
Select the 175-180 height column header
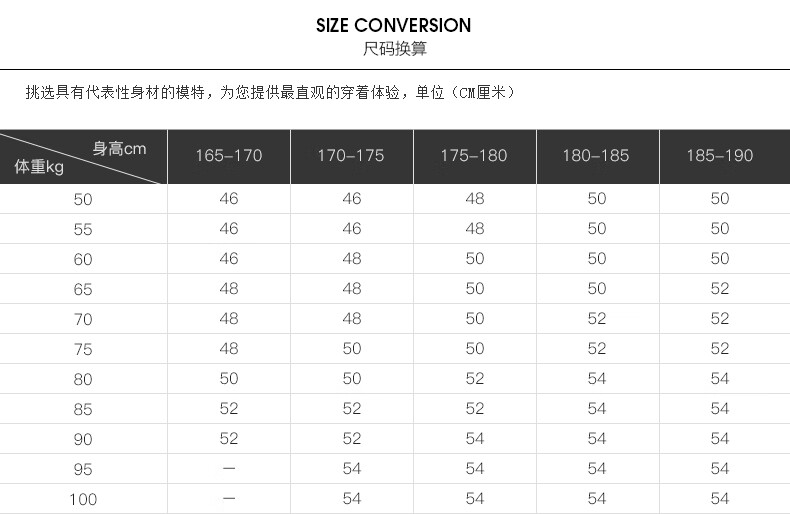click(x=474, y=156)
